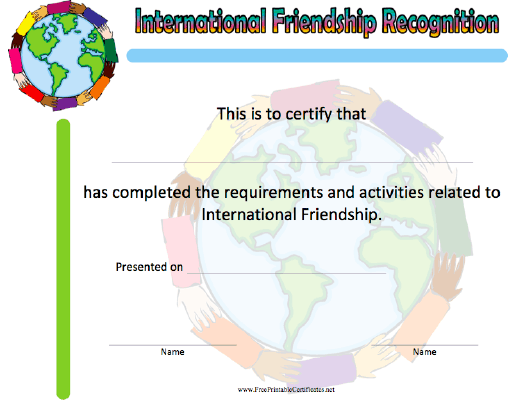Screen dimensions: 517x400
Task: Click the www.FreePrintableCertificates.net link
Action: tap(286, 389)
